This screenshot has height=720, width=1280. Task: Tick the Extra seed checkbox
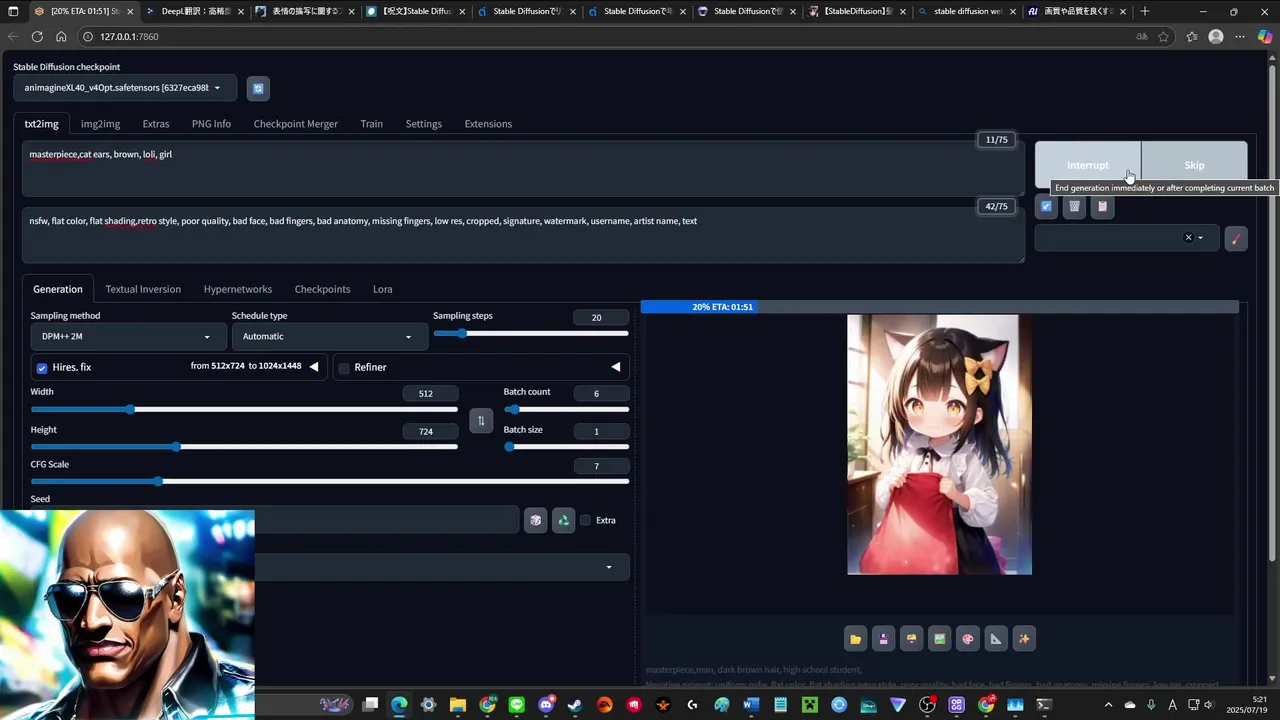coord(586,520)
